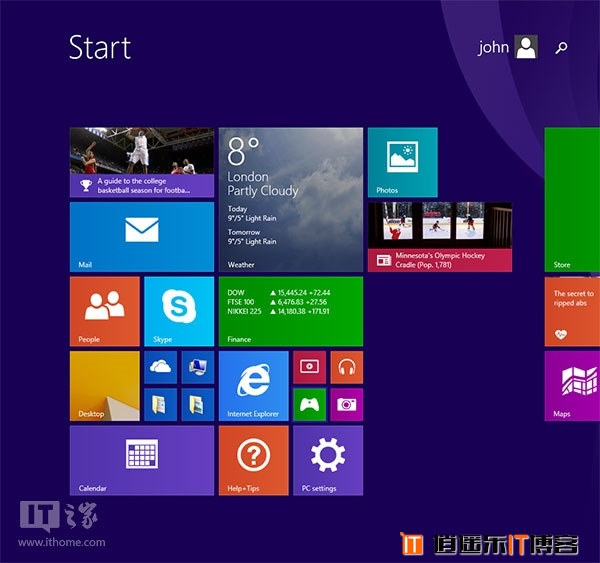Open the Mail tile
This screenshot has height=563, width=600.
coord(142,237)
